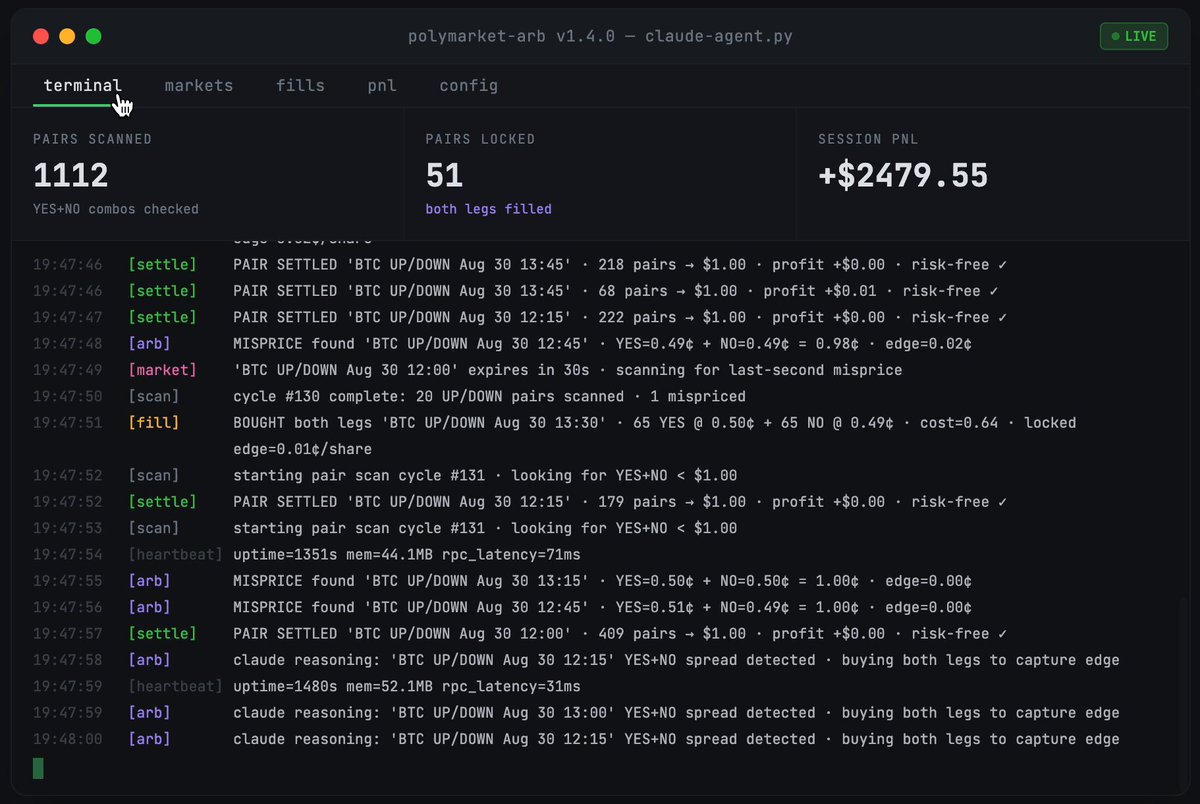Open the fills tab
The image size is (1200, 804).
pos(300,86)
